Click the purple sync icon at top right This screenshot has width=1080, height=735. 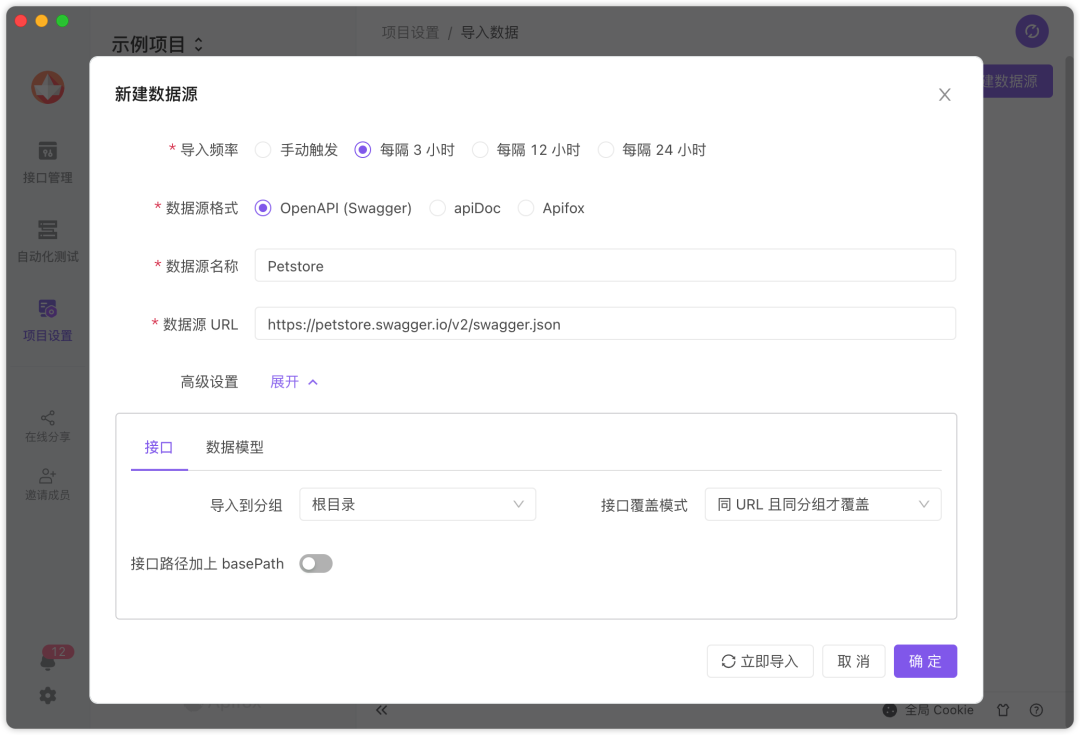(x=1032, y=32)
